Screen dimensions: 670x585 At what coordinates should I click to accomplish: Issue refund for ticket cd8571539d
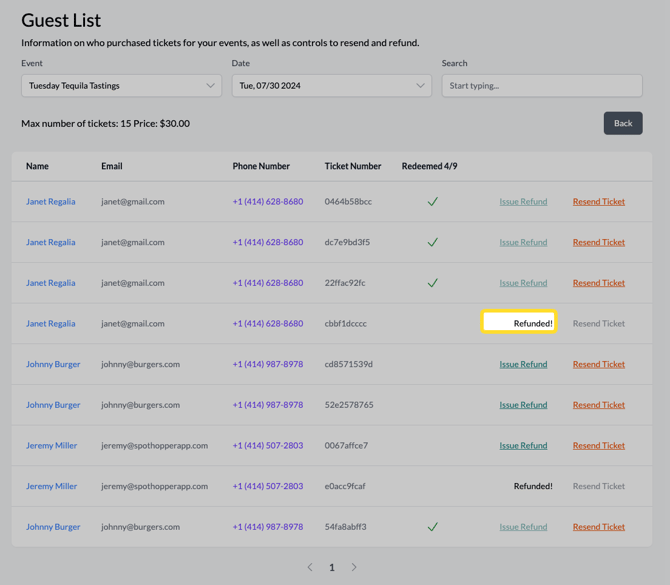tap(523, 364)
